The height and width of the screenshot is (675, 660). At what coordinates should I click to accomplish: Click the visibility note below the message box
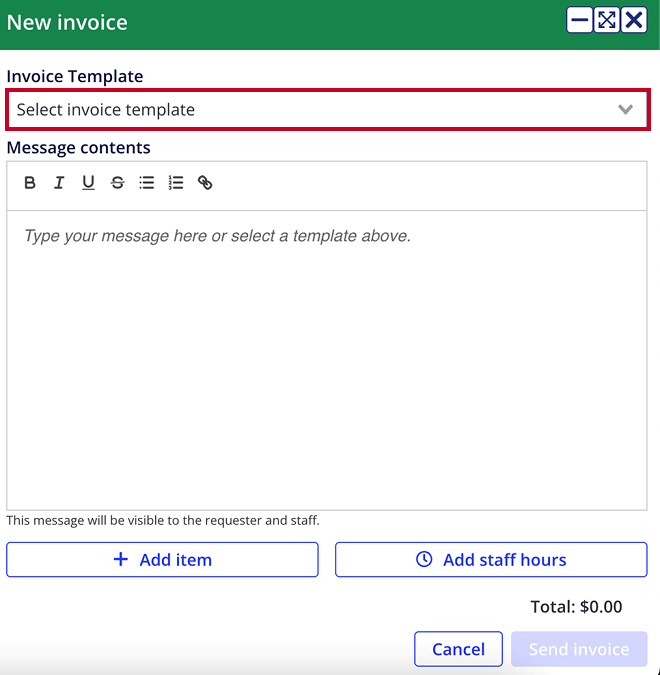click(x=163, y=520)
